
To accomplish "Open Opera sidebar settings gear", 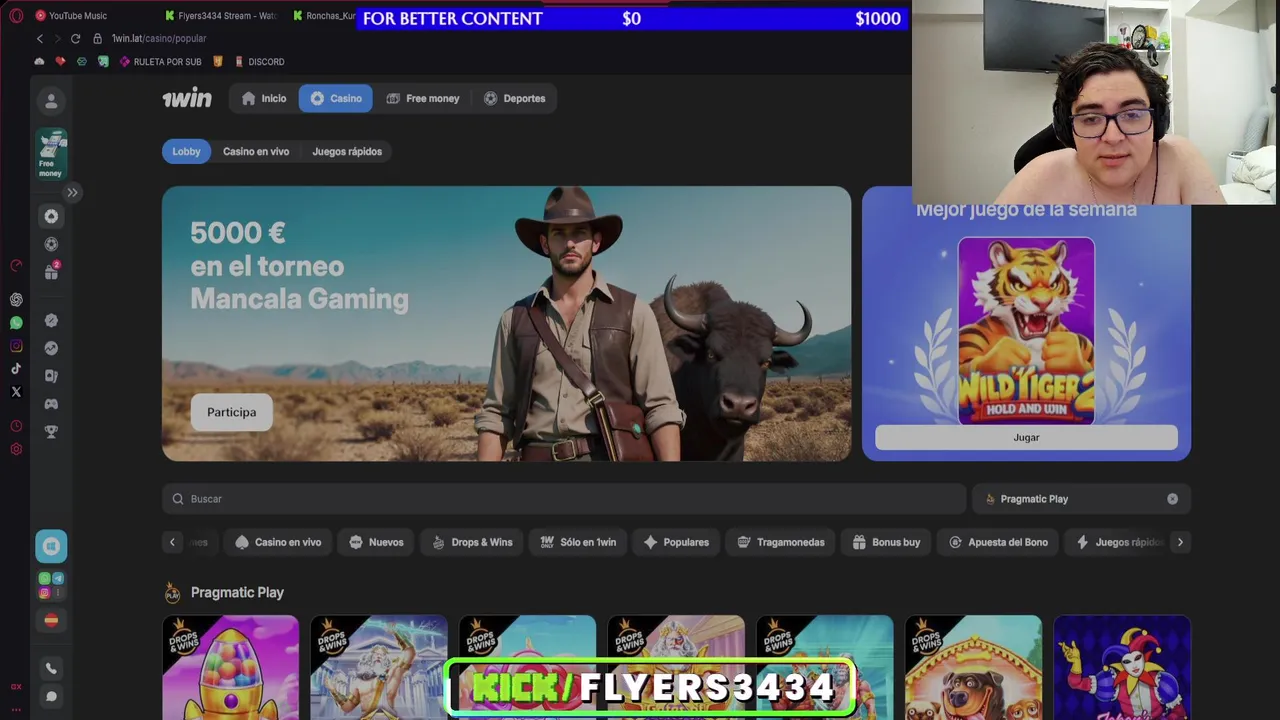I will coord(16,449).
